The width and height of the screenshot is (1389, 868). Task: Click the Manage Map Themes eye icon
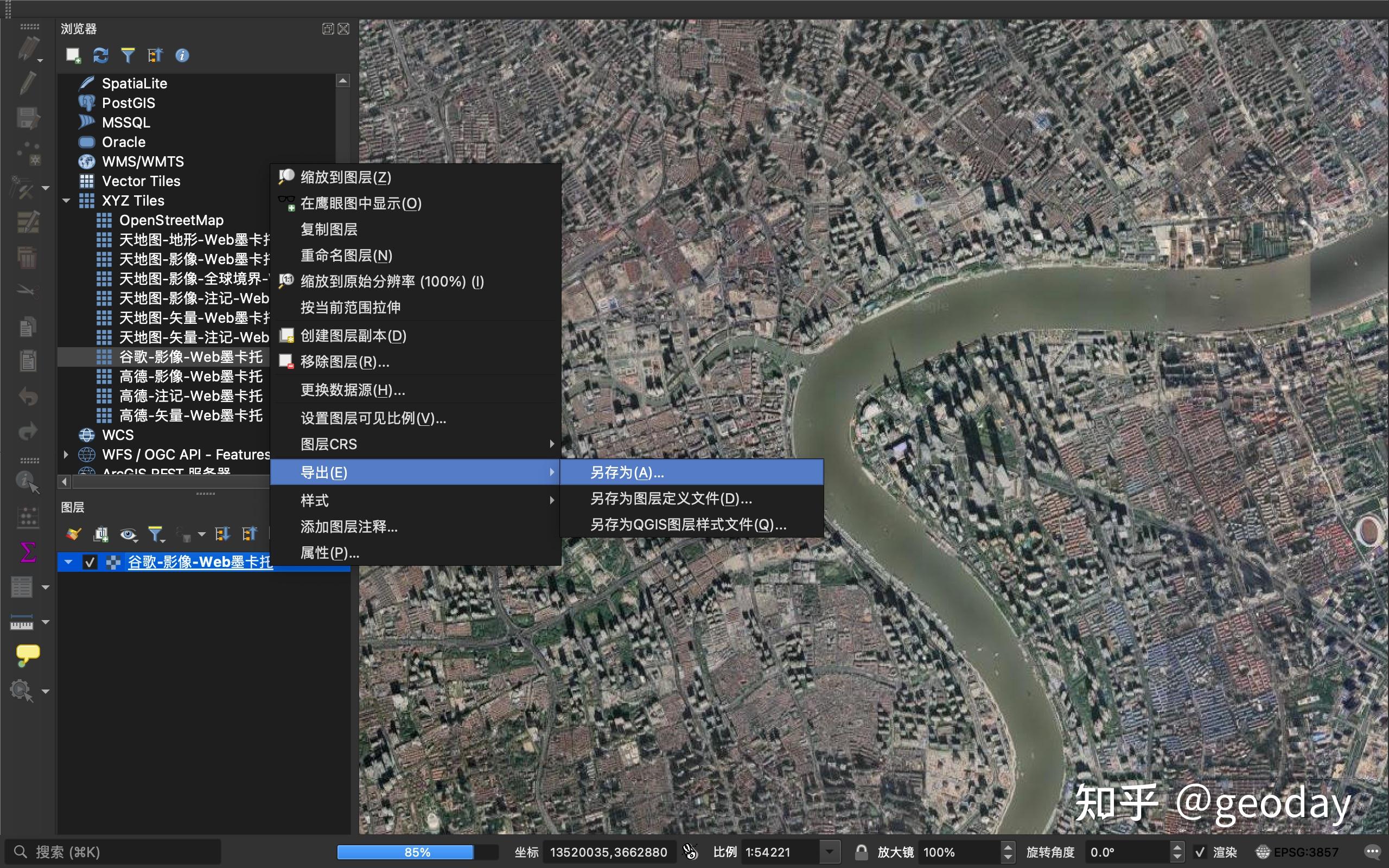128,534
